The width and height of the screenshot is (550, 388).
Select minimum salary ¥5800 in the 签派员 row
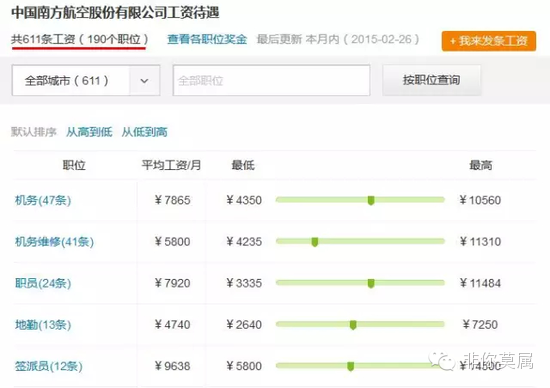point(244,366)
